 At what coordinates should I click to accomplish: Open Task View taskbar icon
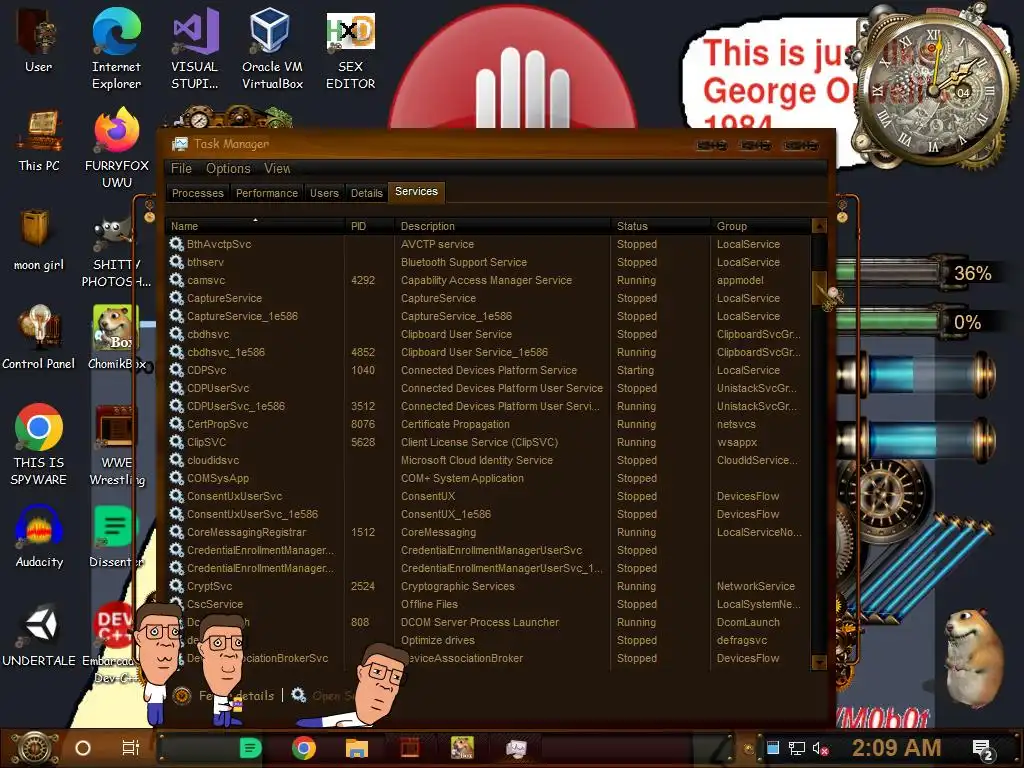tap(131, 748)
